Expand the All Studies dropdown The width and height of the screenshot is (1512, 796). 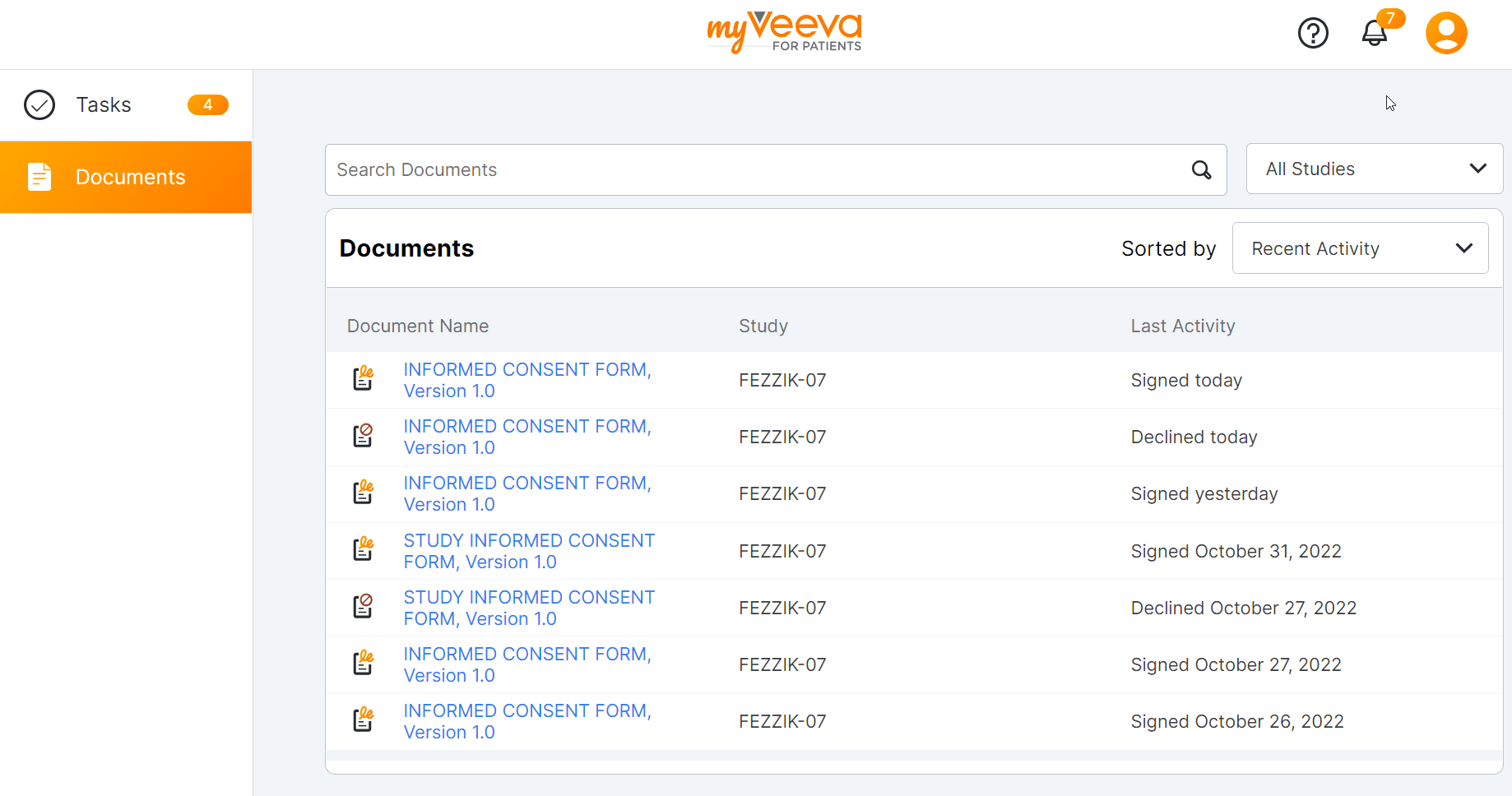[x=1374, y=169]
